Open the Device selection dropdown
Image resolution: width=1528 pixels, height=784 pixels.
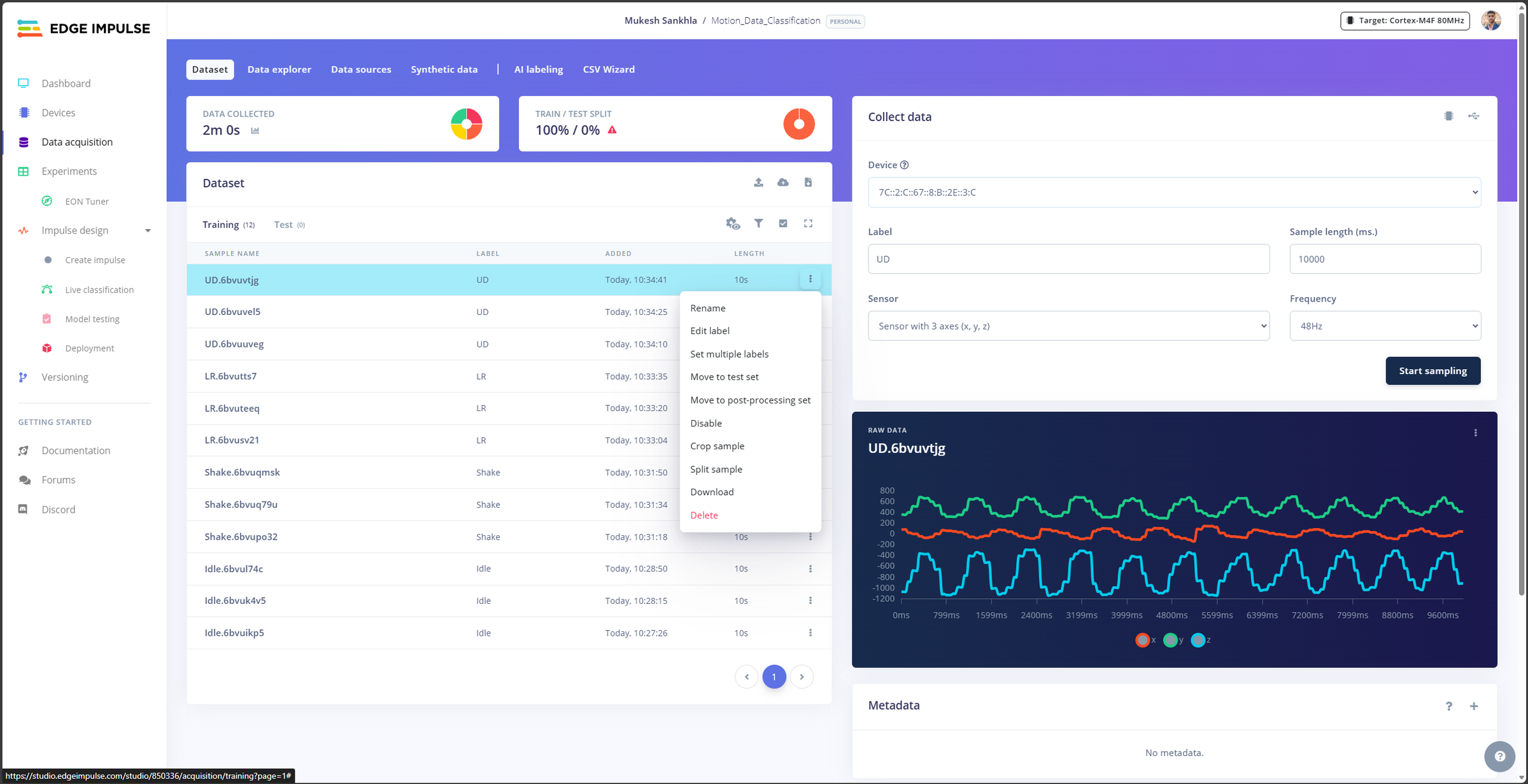pos(1174,192)
